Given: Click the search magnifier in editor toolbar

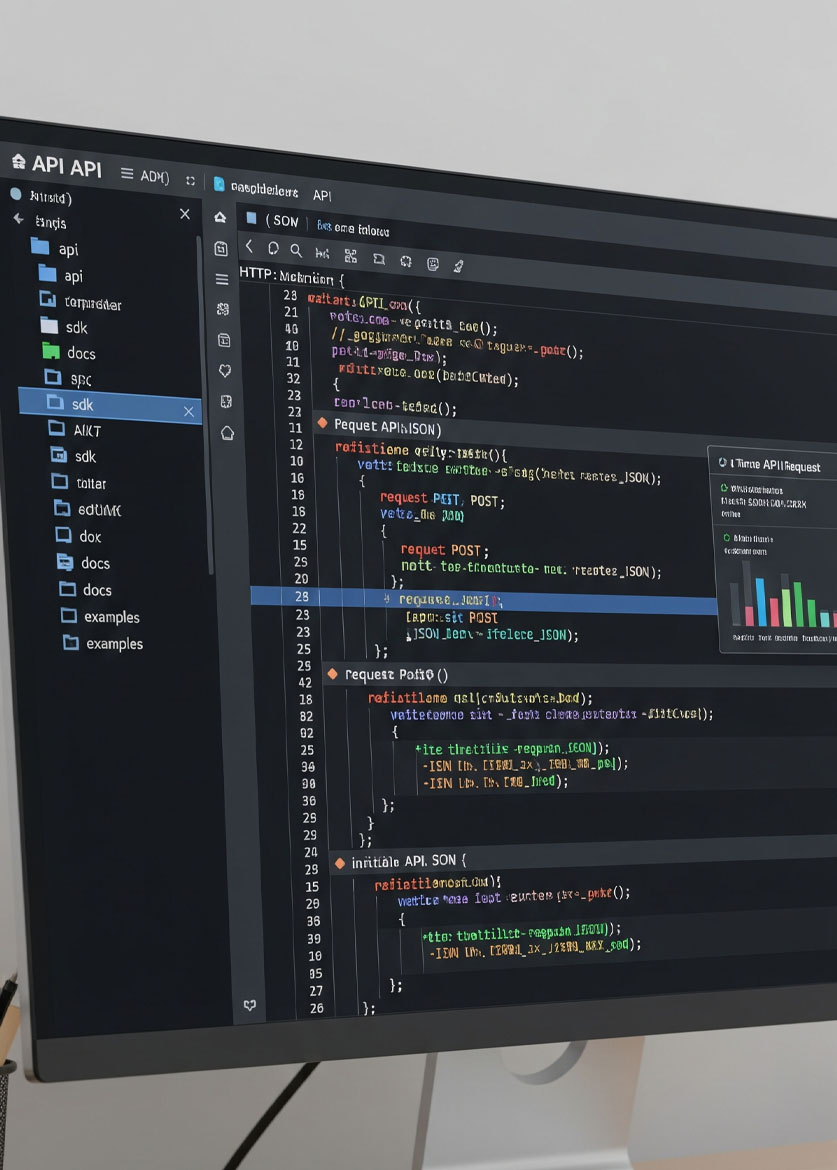Looking at the screenshot, I should coord(296,250).
